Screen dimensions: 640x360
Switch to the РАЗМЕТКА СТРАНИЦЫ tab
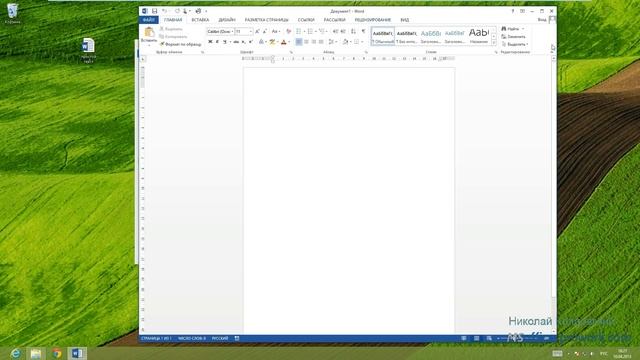coord(267,20)
